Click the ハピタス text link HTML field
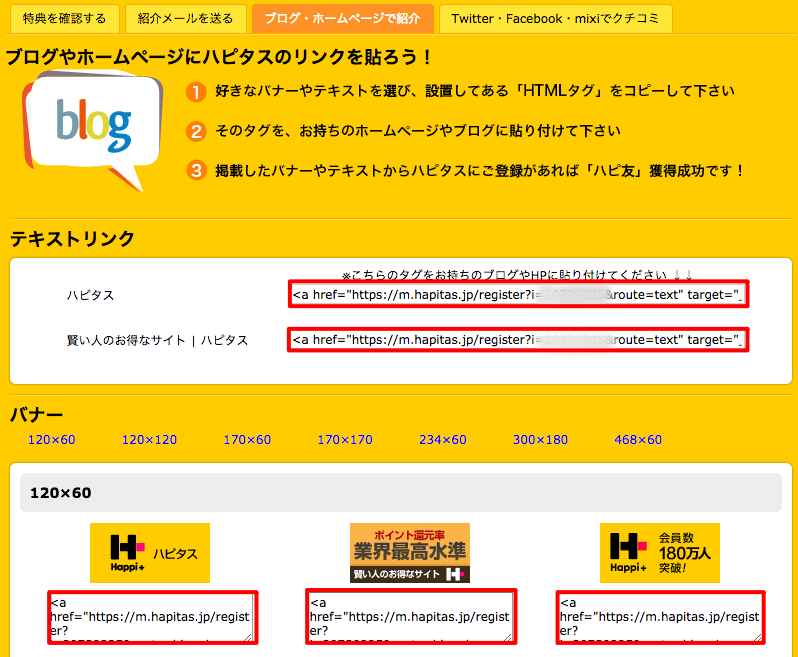Screen dimensions: 798x657 (518, 295)
